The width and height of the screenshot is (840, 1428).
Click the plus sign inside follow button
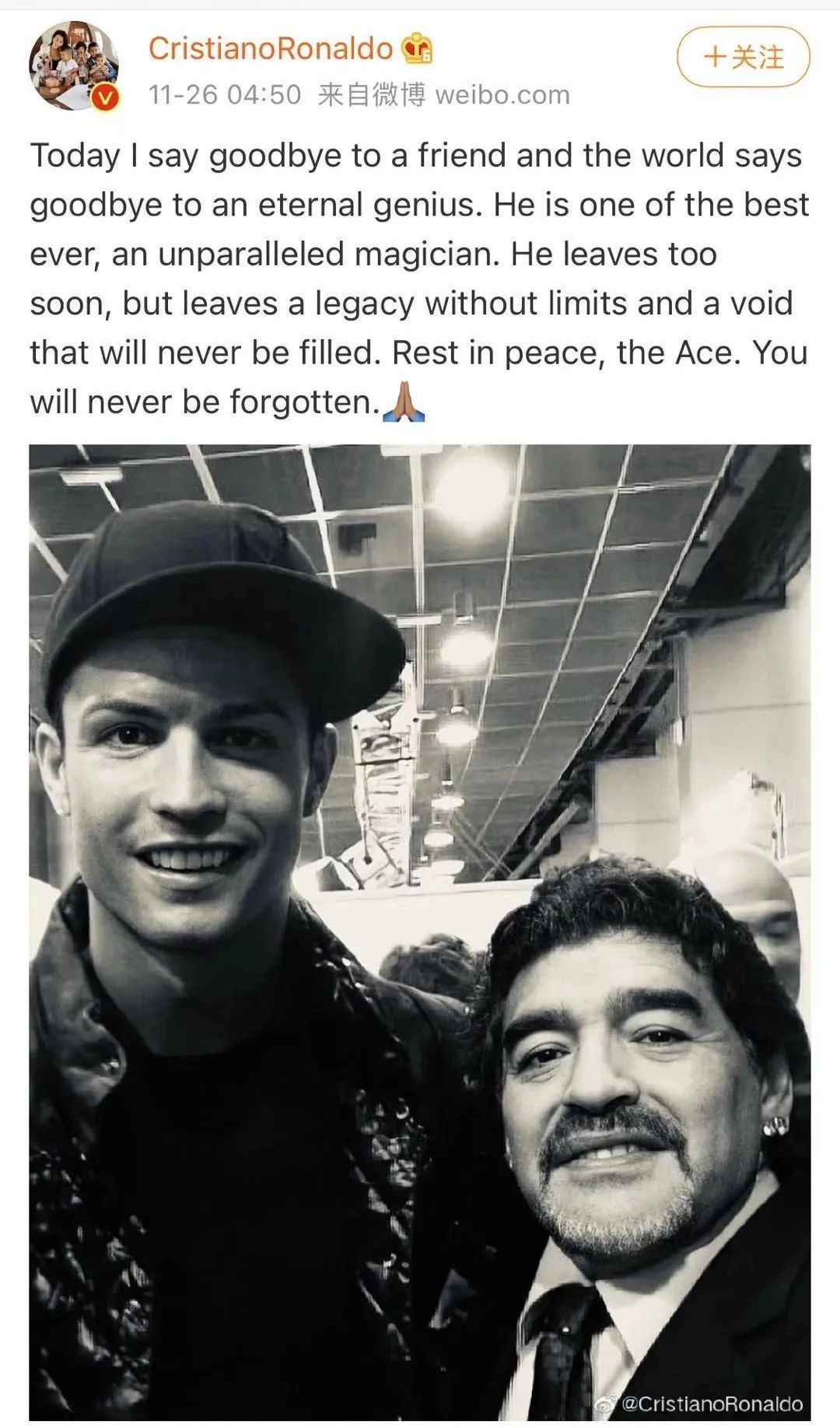pyautogui.click(x=714, y=57)
